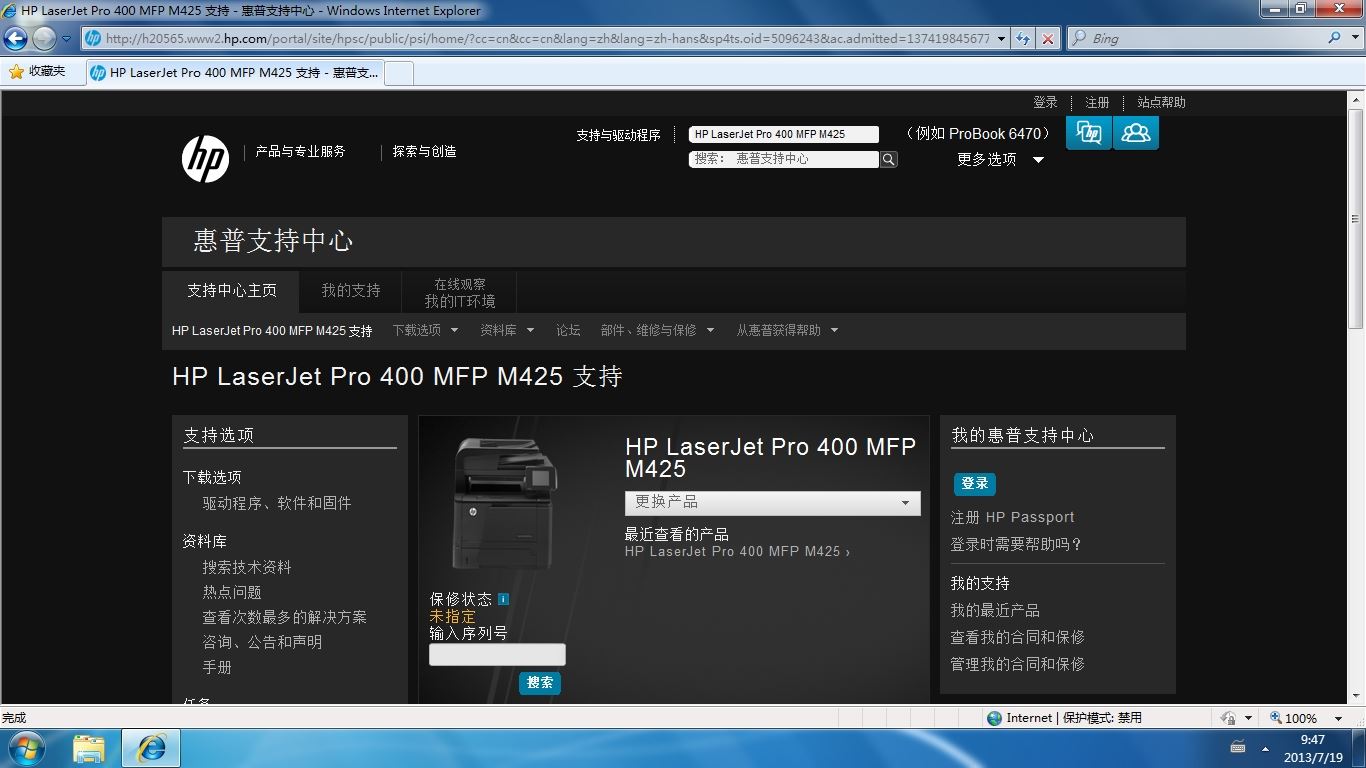
Task: Switch to the 在线观察我的IT环境 tab
Action: pyautogui.click(x=460, y=292)
